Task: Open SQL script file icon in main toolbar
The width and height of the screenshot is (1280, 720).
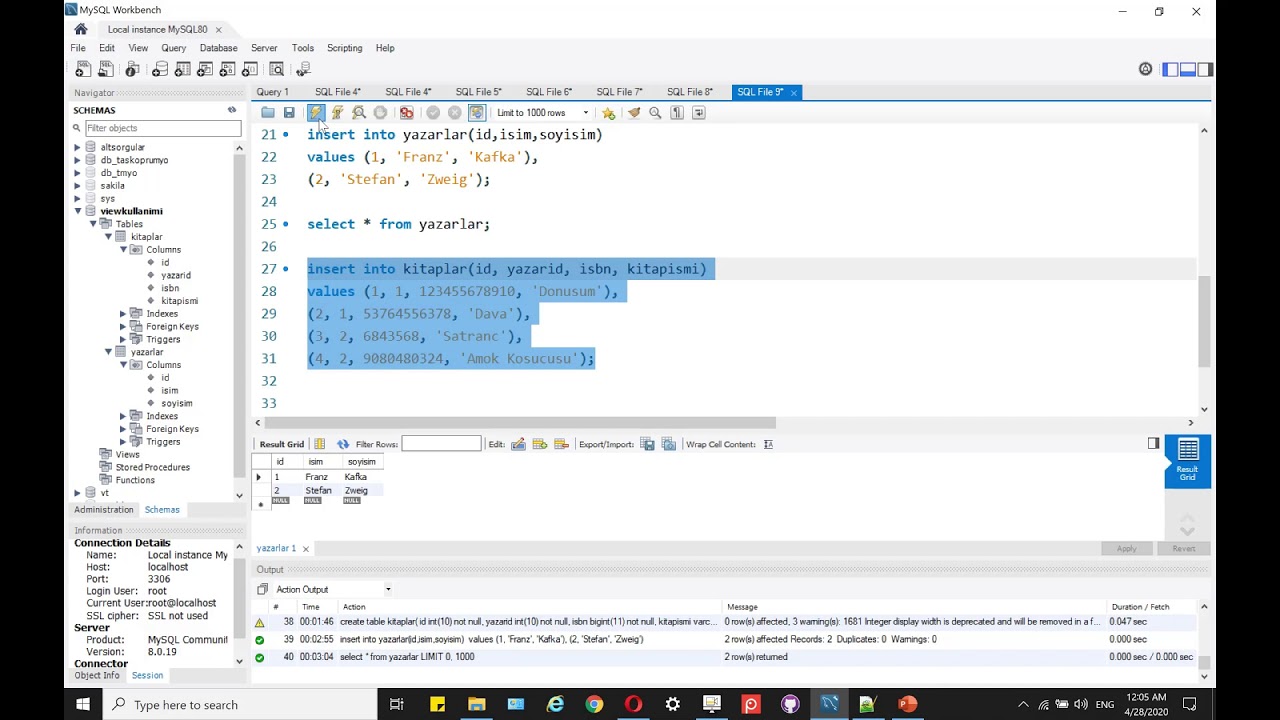Action: point(107,69)
